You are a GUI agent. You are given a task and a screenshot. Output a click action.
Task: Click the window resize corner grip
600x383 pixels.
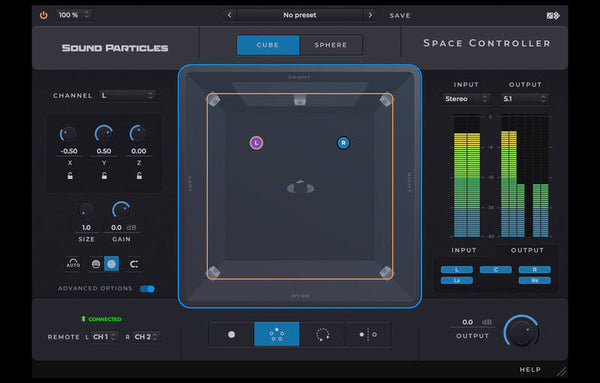[x=562, y=371]
